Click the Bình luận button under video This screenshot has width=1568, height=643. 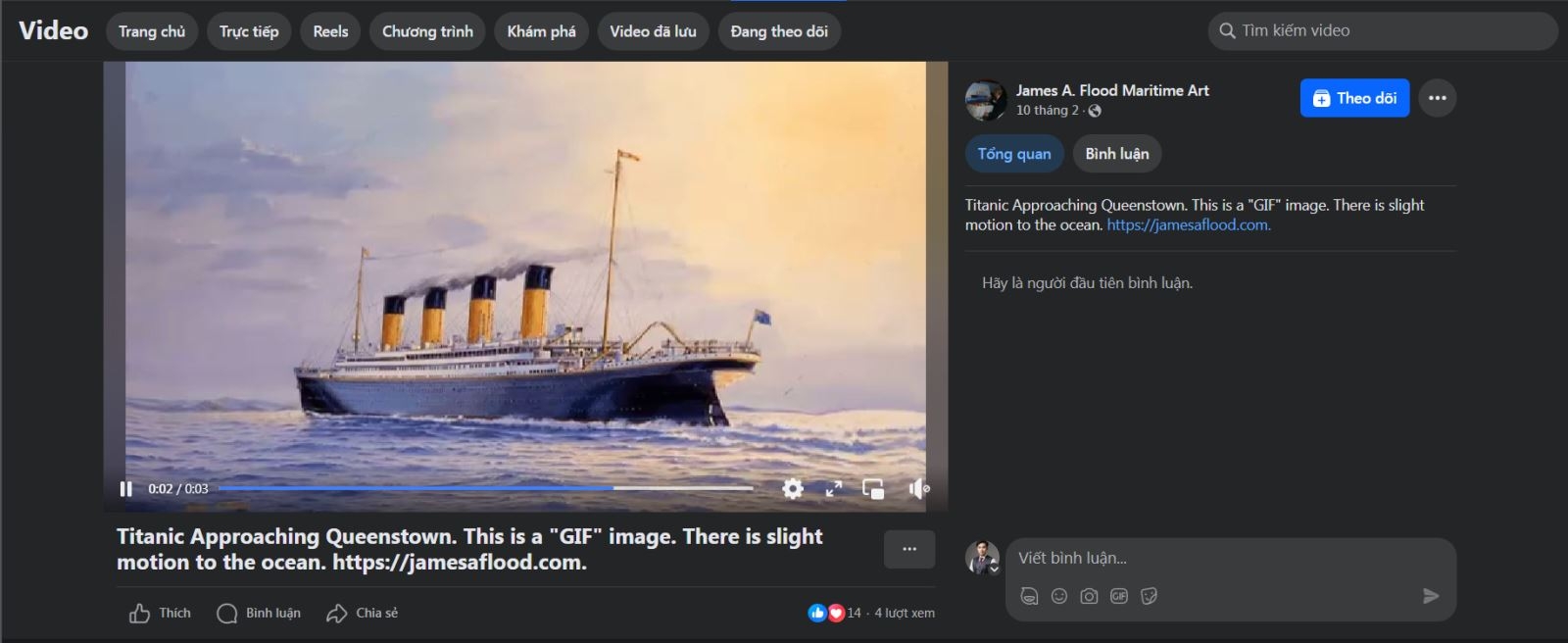coord(259,614)
